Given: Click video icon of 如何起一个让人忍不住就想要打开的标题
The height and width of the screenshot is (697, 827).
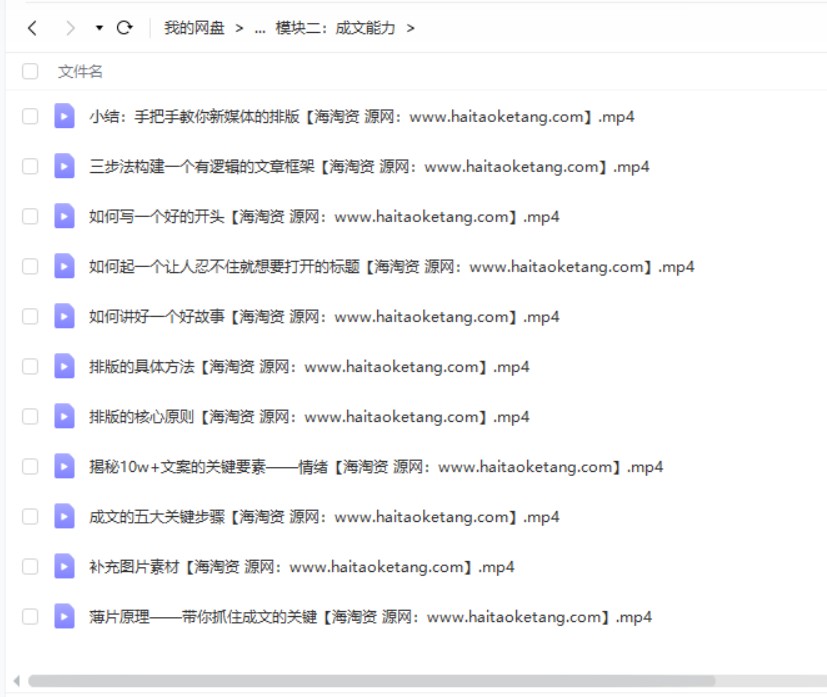Looking at the screenshot, I should (x=64, y=266).
